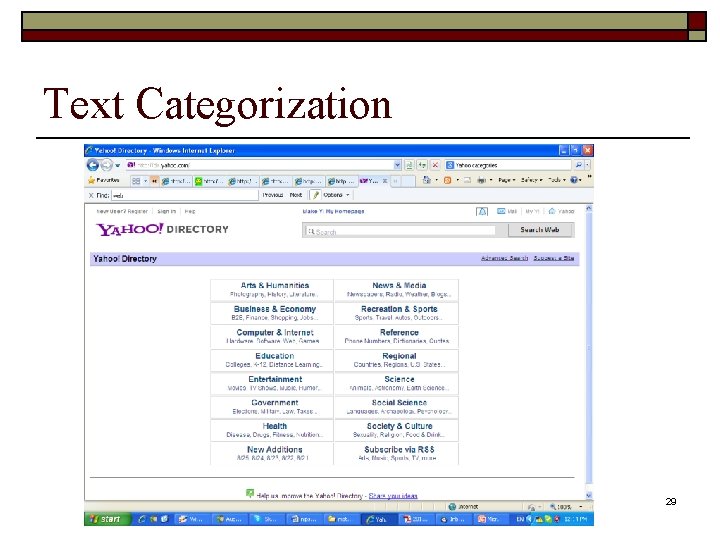
Task: Click the Yahoo taskbar window button
Action: 378,519
